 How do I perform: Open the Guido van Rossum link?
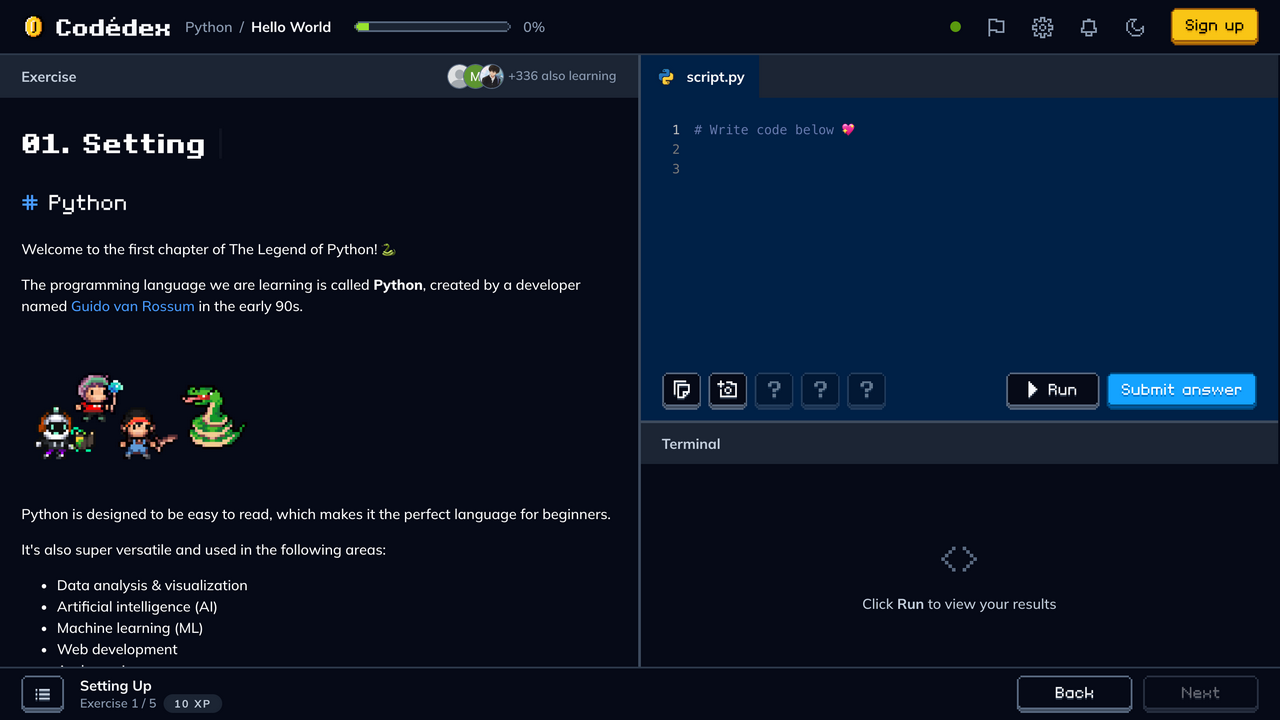[x=133, y=306]
